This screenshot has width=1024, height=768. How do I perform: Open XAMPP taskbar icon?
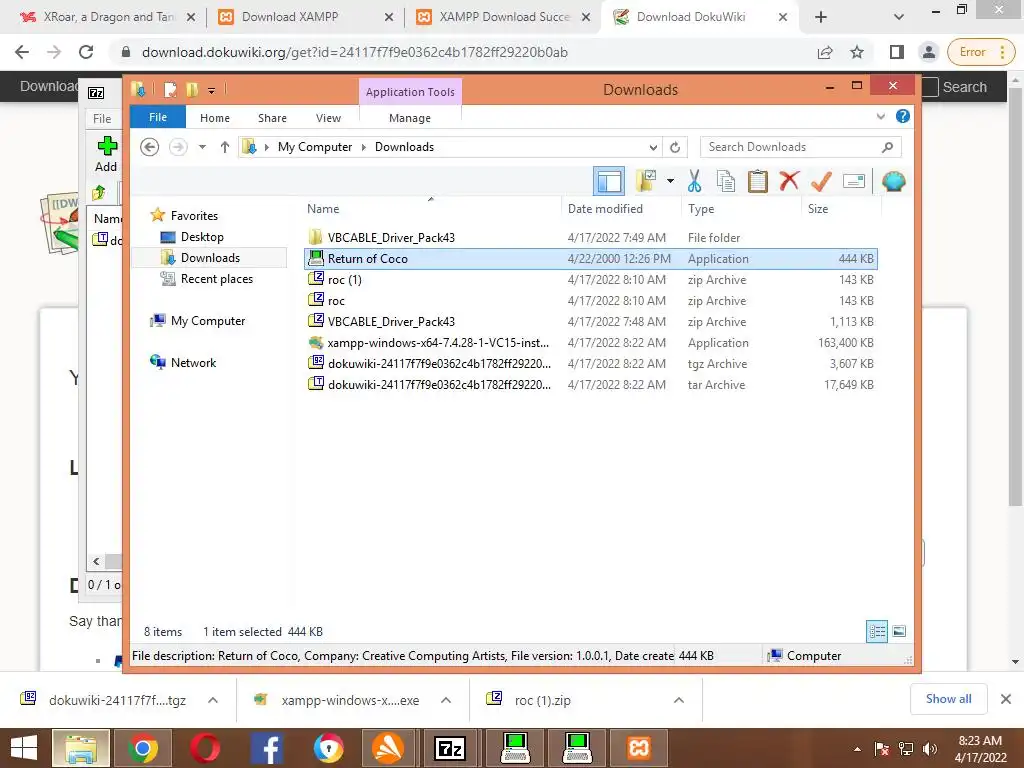point(639,748)
